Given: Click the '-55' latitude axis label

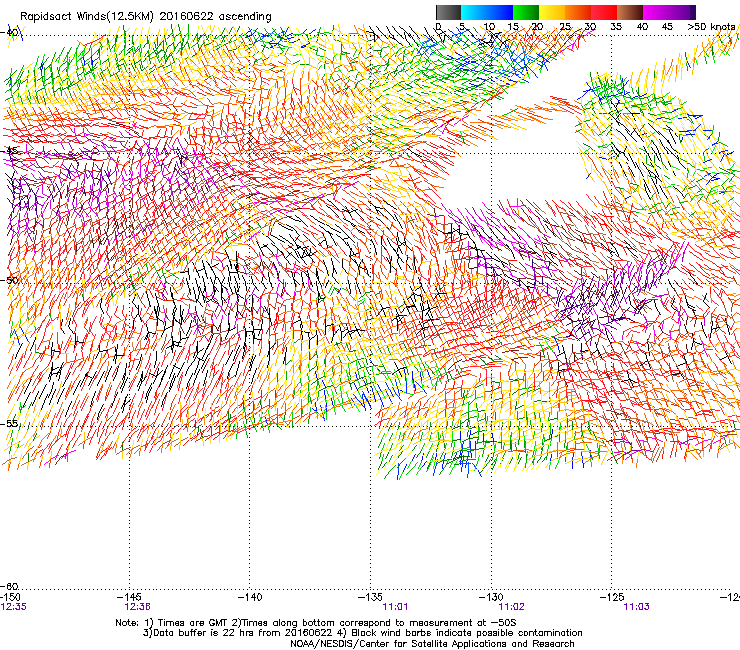Looking at the screenshot, I should pos(9,423).
